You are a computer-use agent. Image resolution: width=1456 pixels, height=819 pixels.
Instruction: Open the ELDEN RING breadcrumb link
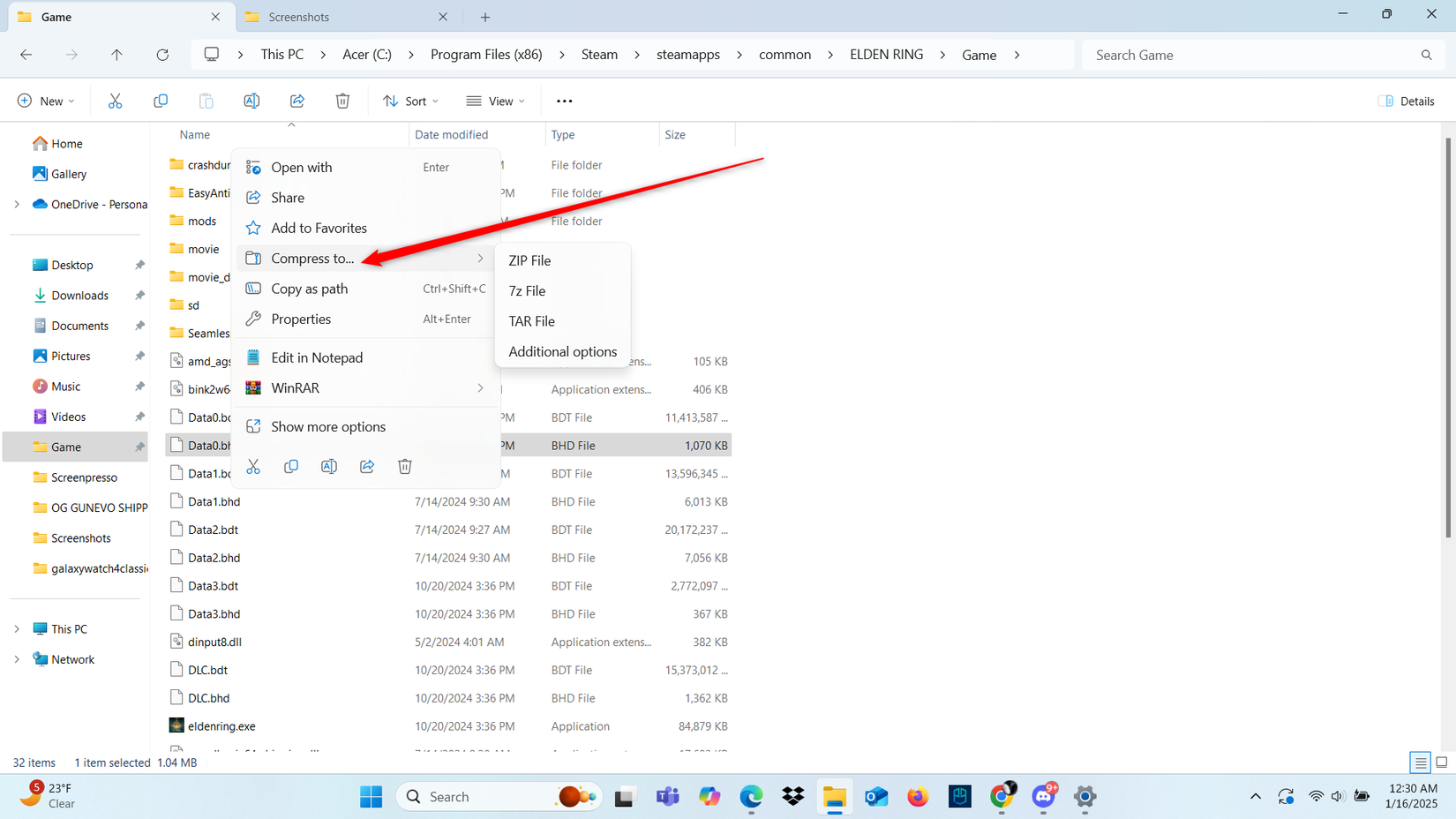pyautogui.click(x=886, y=54)
